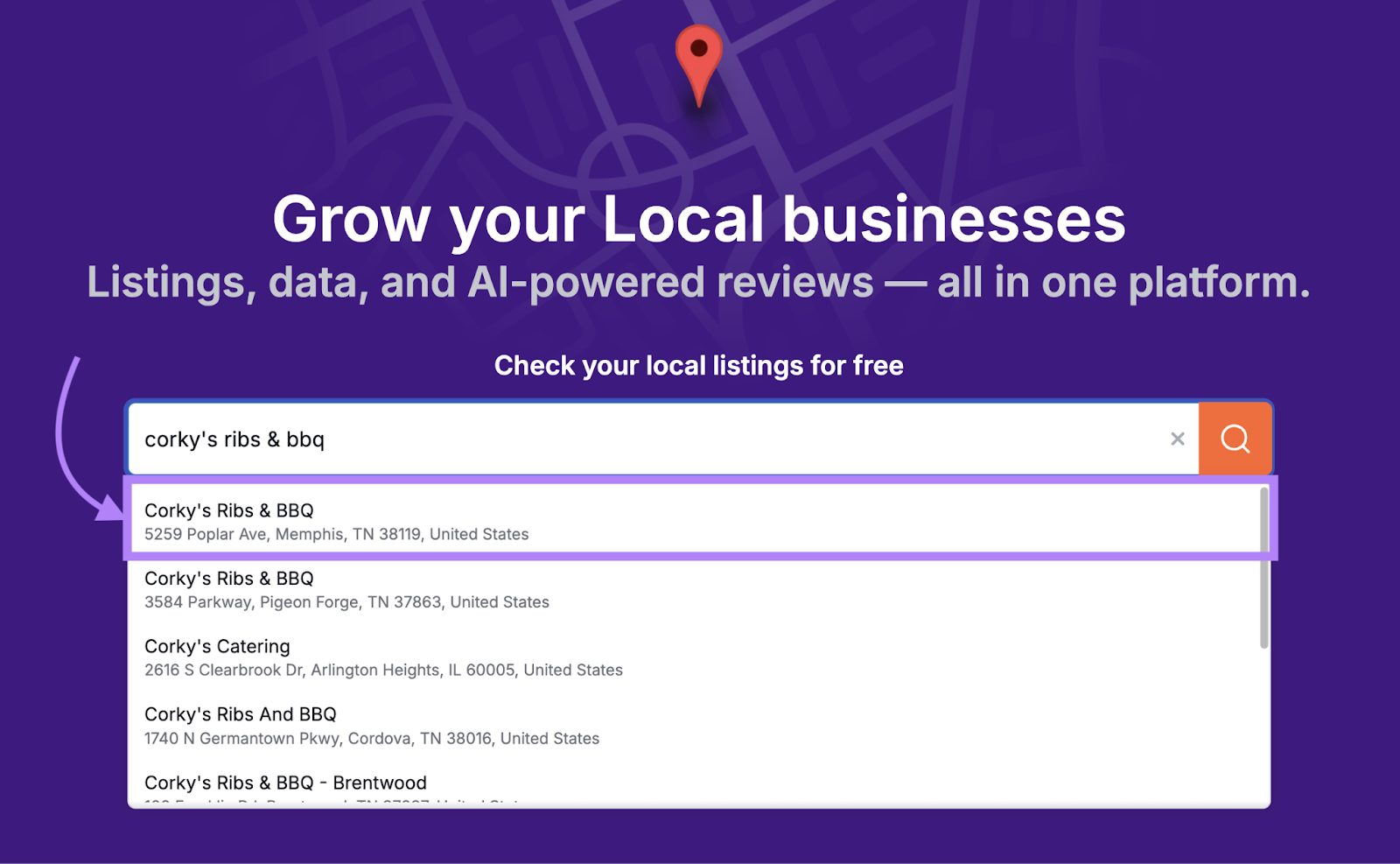Click the address 3584 Parkway, Pigeon Forge

pyautogui.click(x=346, y=602)
